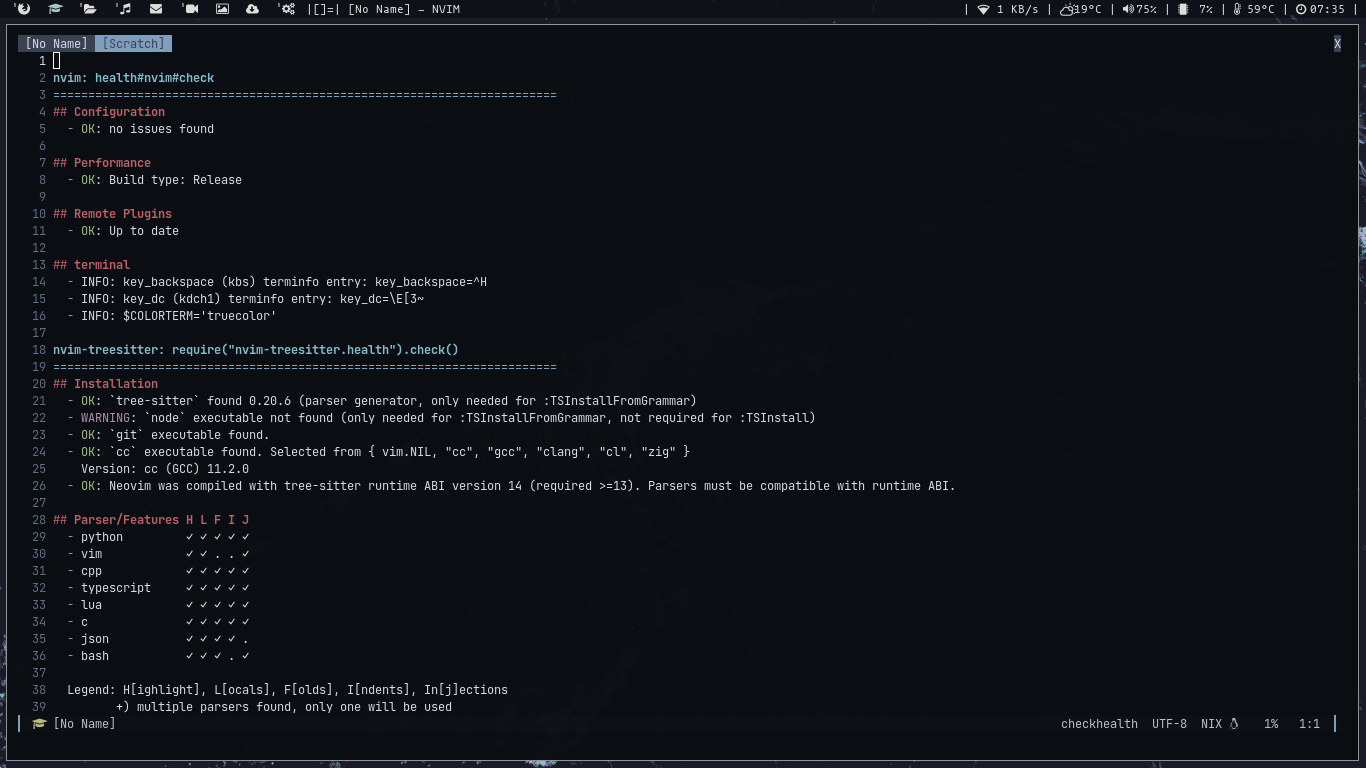The image size is (1366, 768).
Task: Click the key_backspace terminfo entry line
Action: [x=277, y=282]
